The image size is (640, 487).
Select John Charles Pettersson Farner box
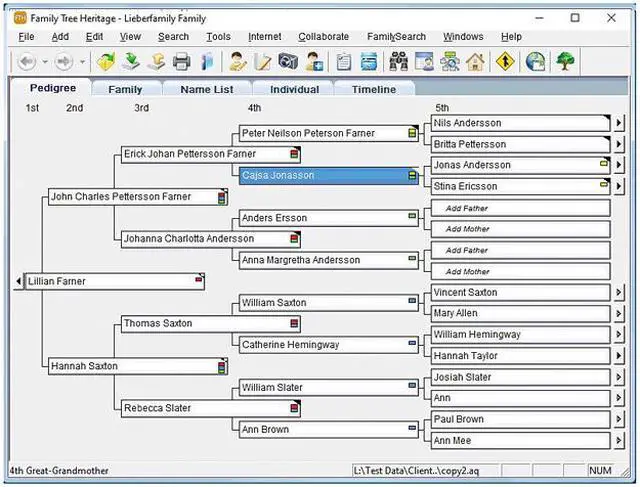[138, 197]
